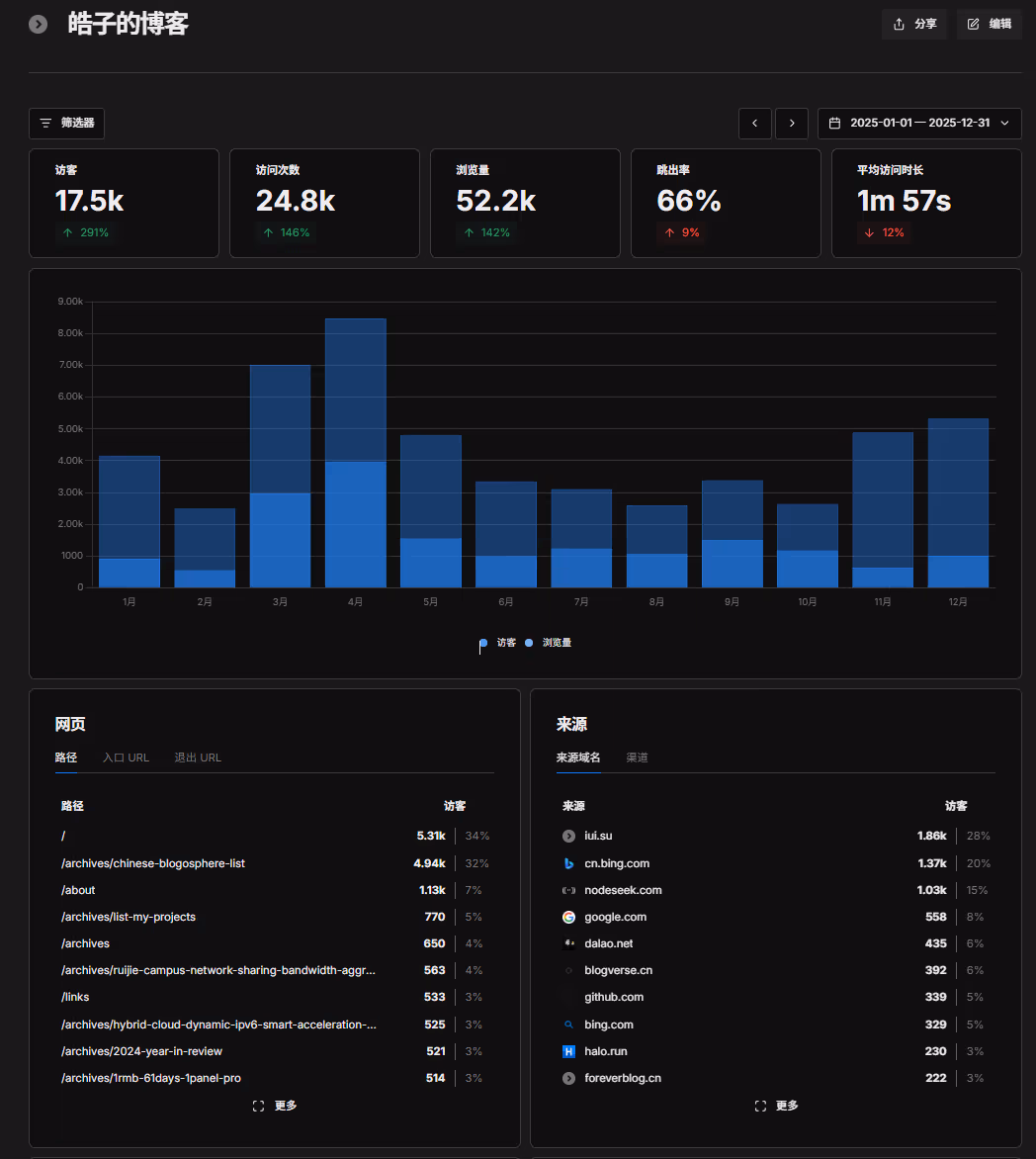Click the halo.run favicon icon
Viewport: 1036px width, 1159px height.
click(568, 1051)
